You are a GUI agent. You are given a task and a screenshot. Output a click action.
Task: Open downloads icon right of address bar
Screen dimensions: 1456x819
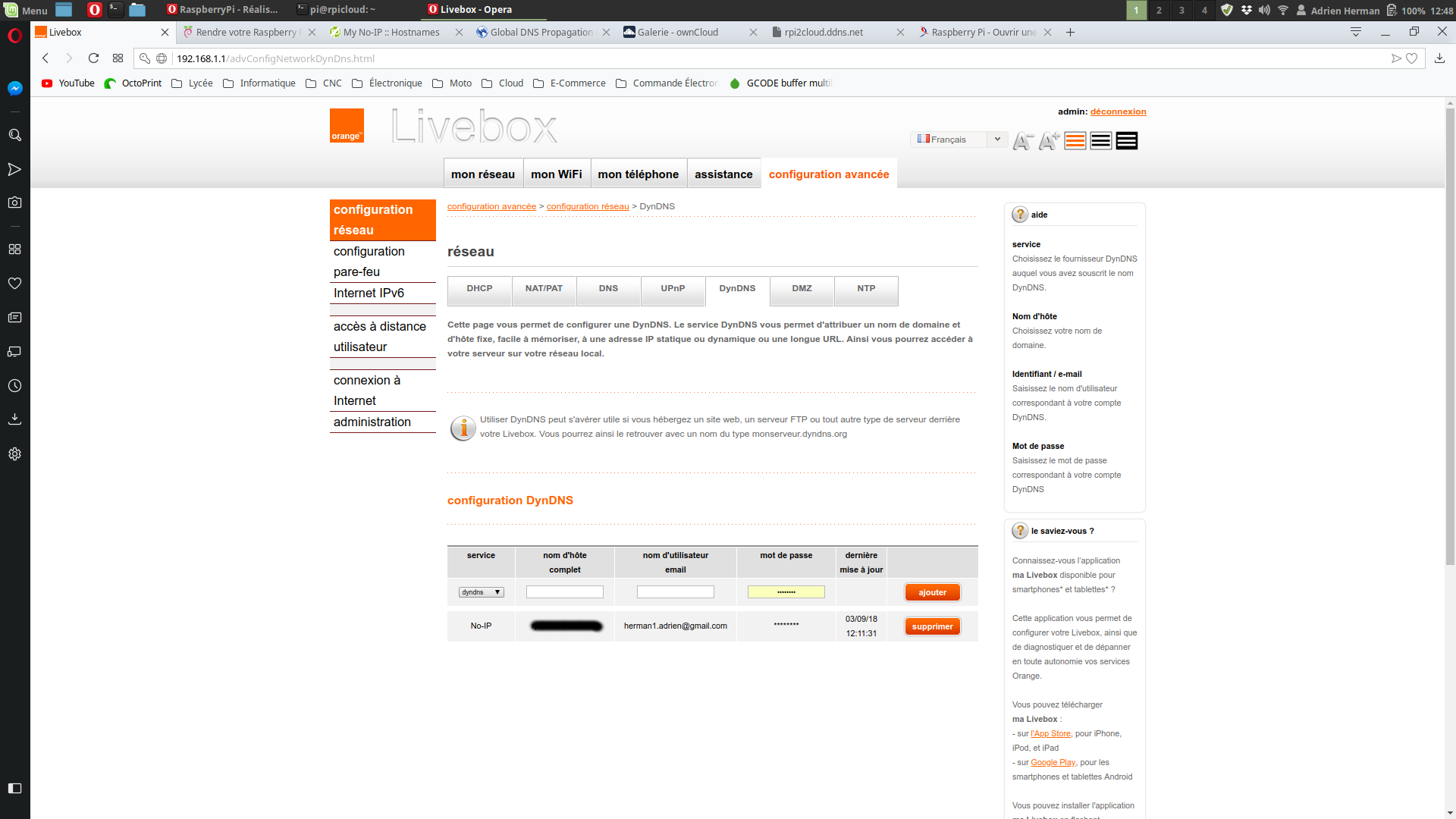point(1439,58)
